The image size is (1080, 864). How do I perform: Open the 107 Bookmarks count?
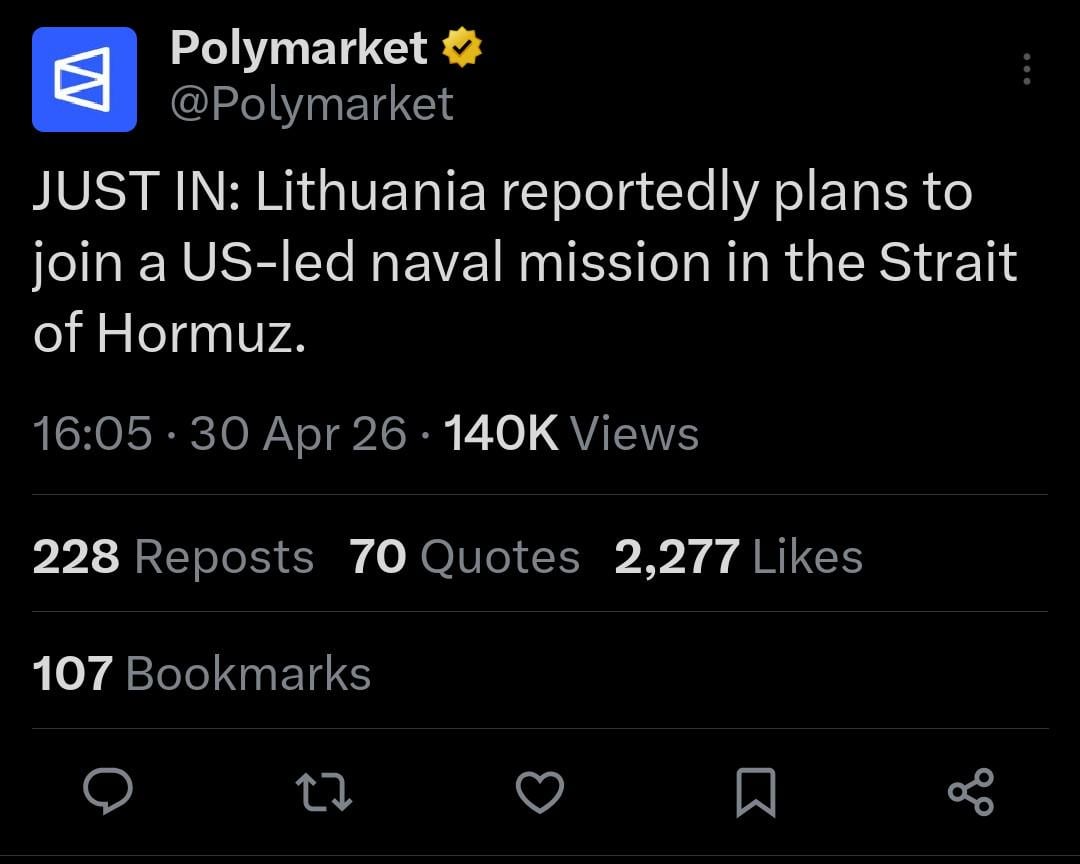201,673
